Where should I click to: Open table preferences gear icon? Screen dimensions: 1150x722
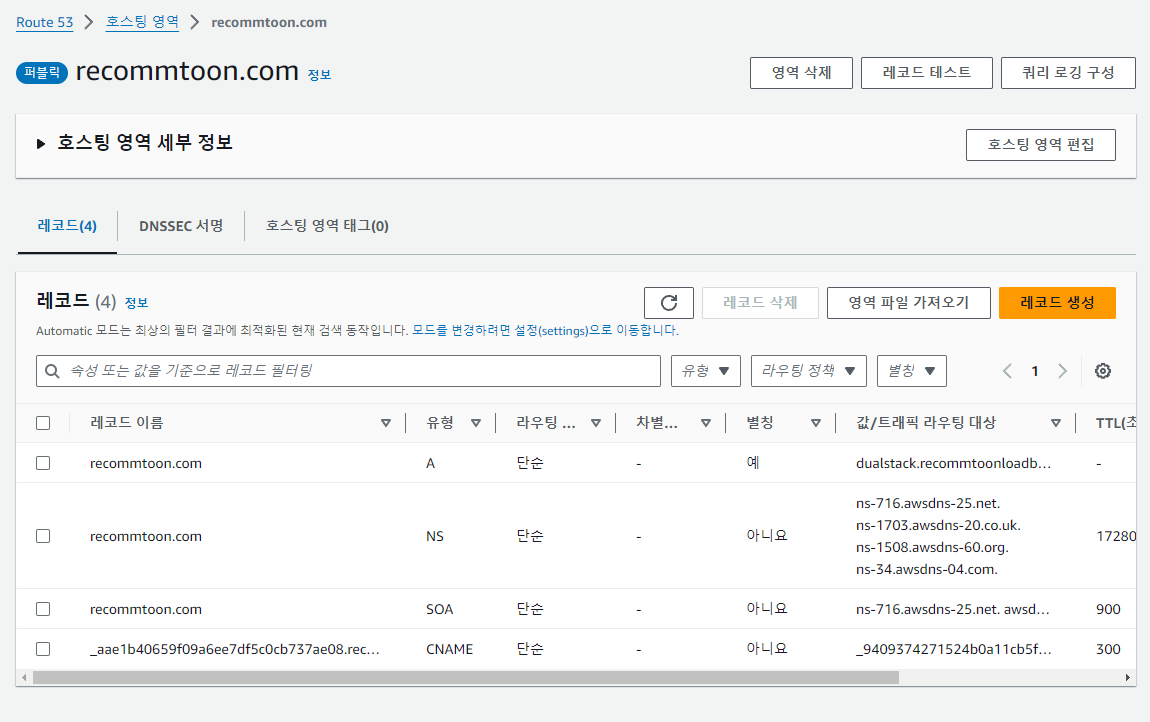[x=1102, y=371]
